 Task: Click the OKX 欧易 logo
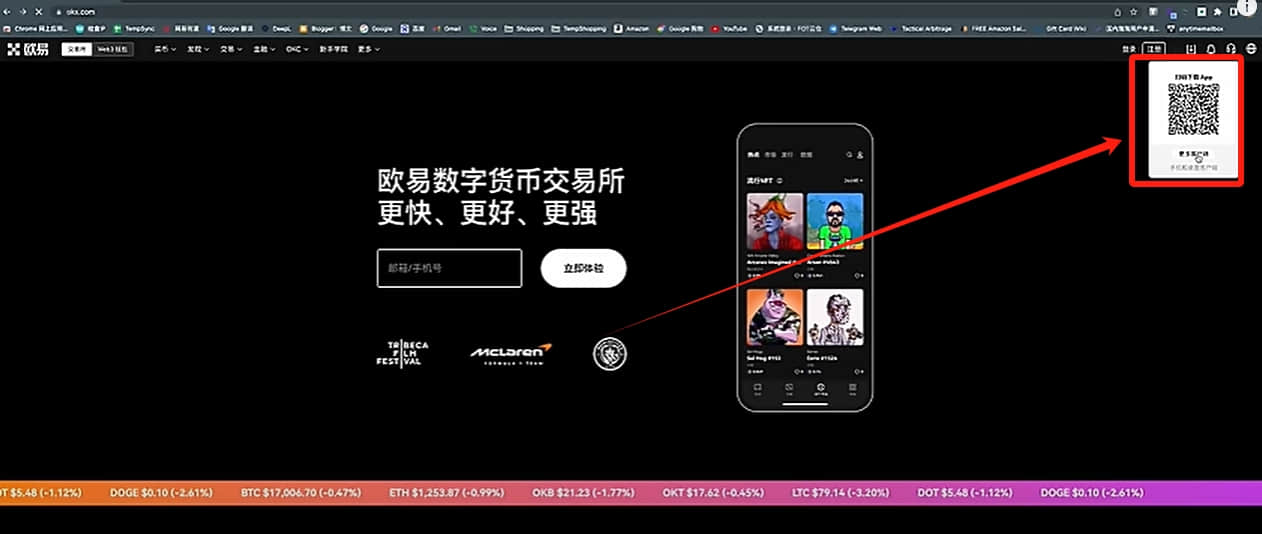(x=28, y=49)
